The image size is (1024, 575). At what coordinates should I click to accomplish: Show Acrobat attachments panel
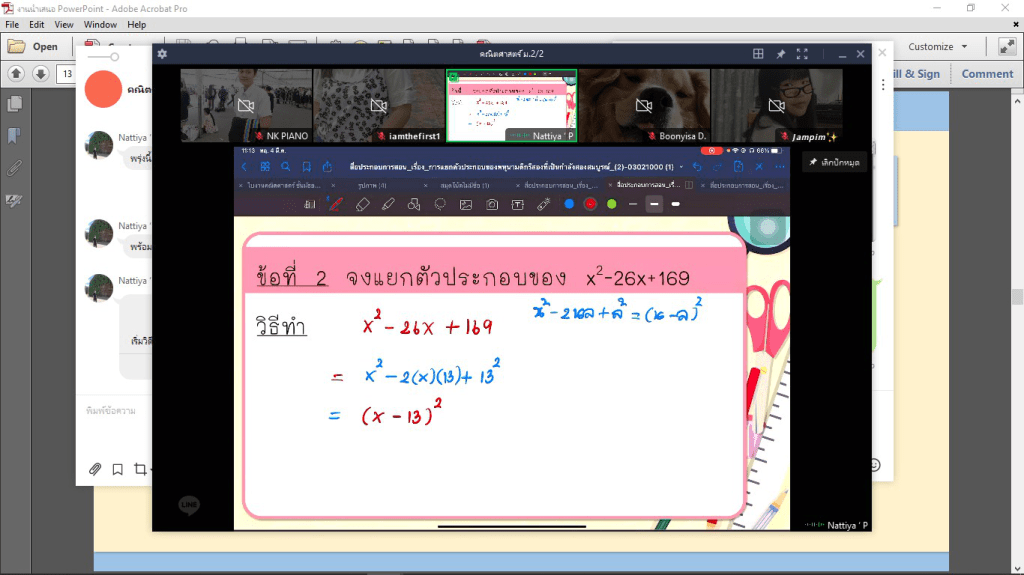(x=14, y=169)
